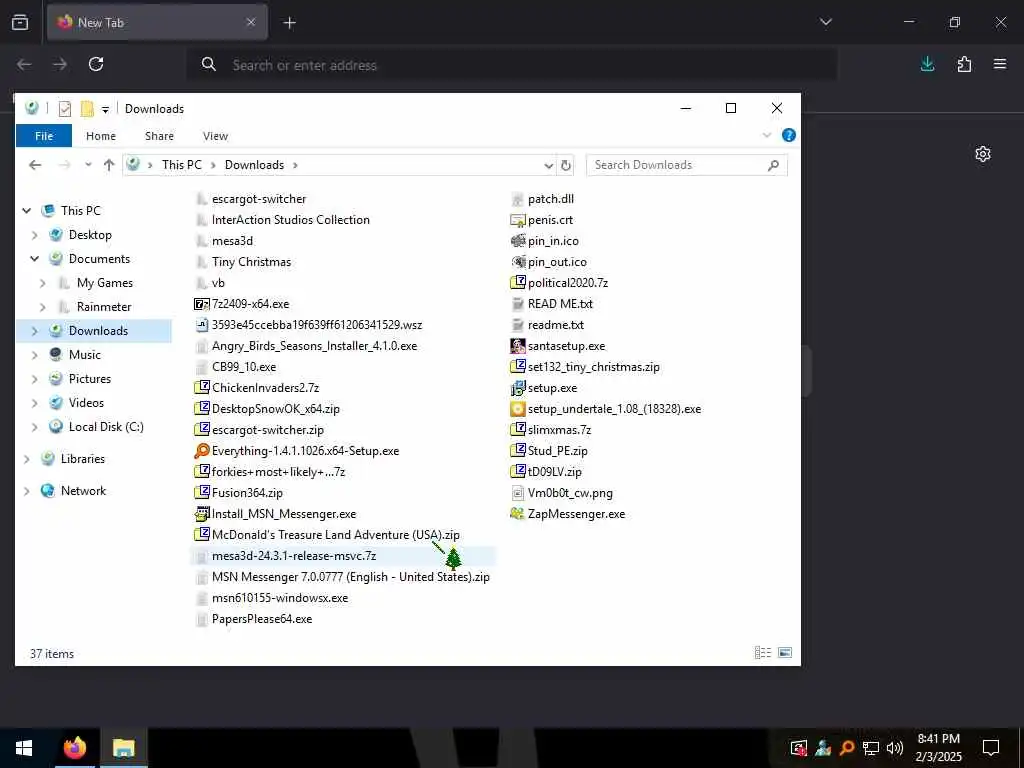Go up one folder level

point(109,165)
